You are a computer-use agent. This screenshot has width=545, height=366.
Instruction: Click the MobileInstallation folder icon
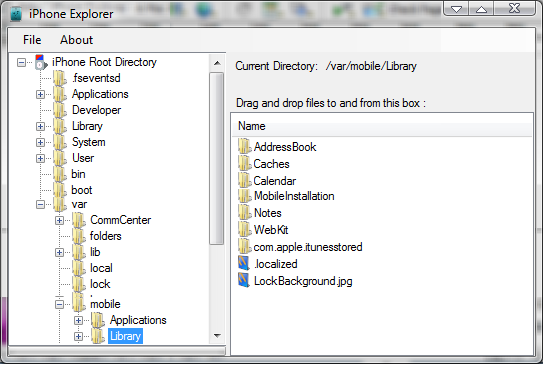(245, 196)
